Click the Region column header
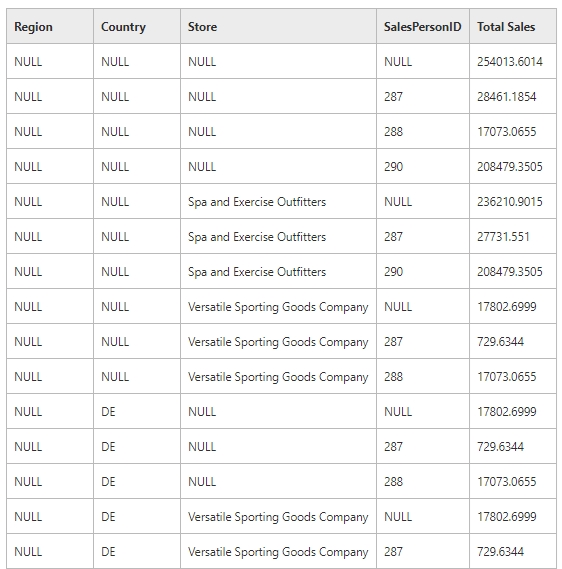The height and width of the screenshot is (569, 562). pyautogui.click(x=50, y=26)
